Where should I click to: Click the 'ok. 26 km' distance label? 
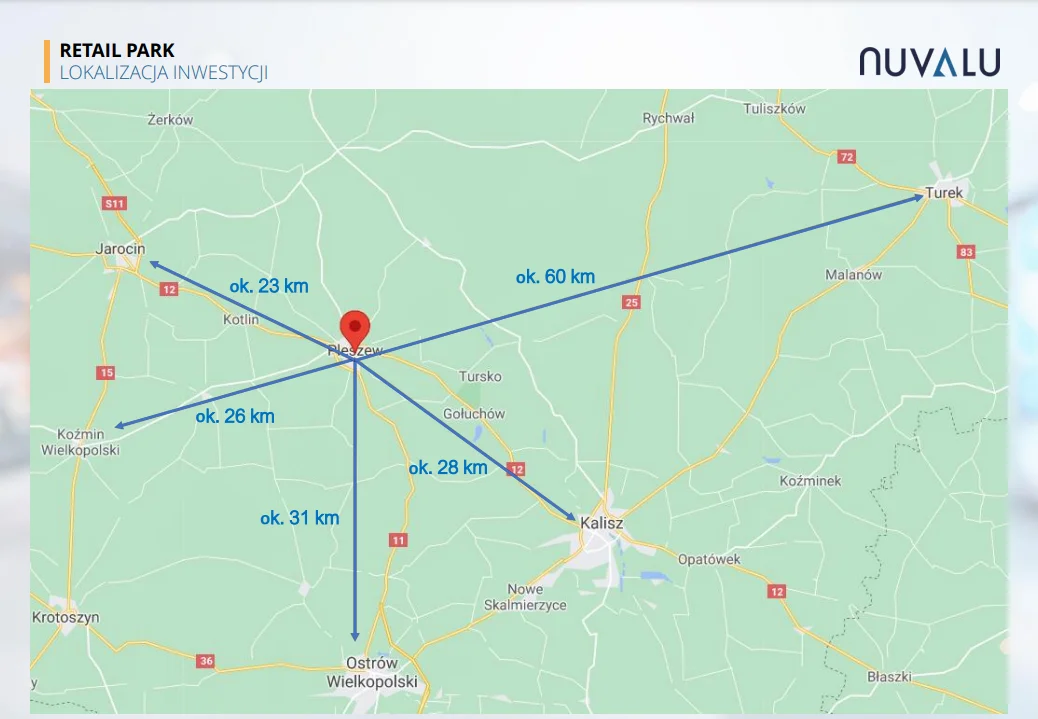(x=235, y=416)
